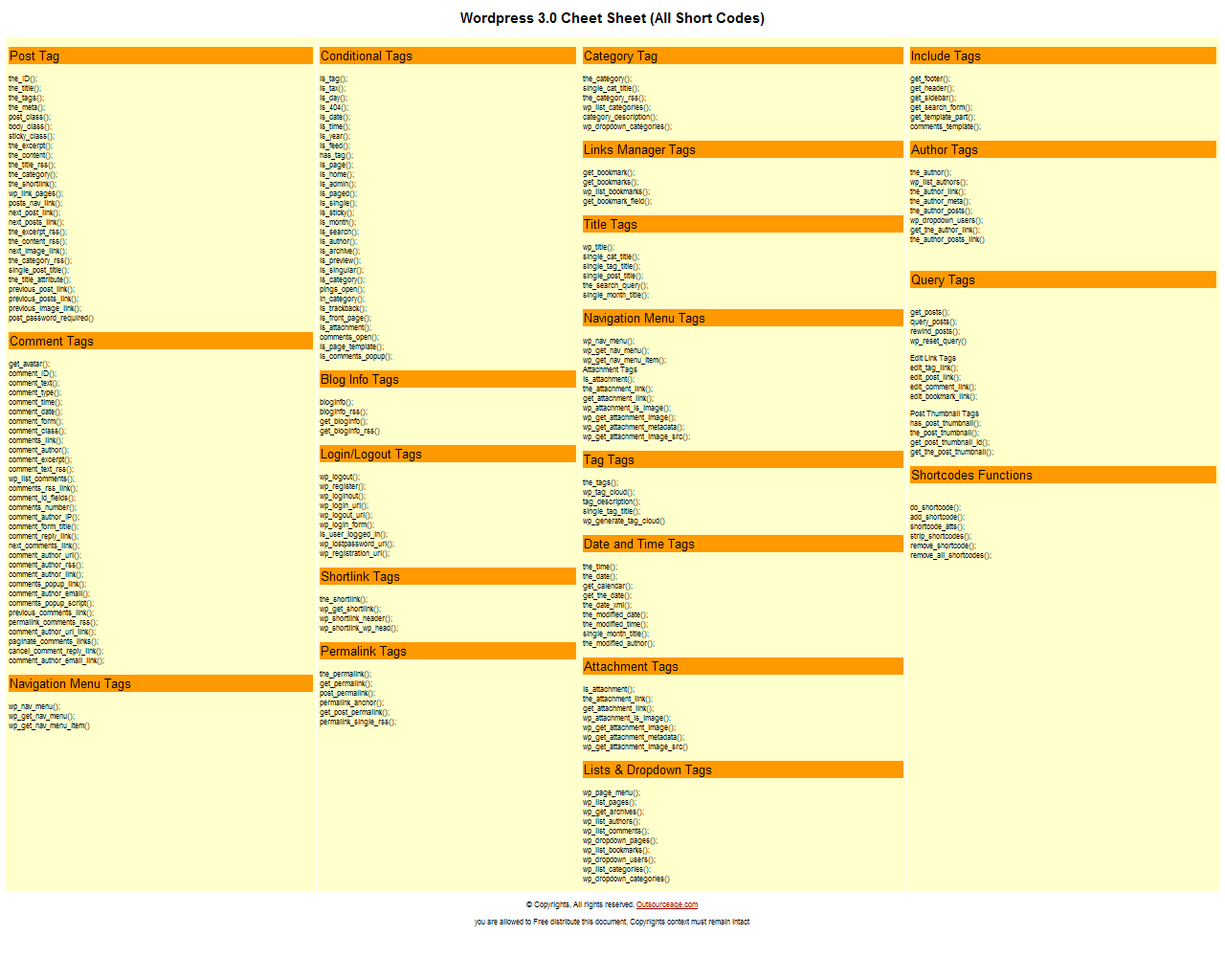
Task: Click comment_form(); entry
Action: click(35, 421)
